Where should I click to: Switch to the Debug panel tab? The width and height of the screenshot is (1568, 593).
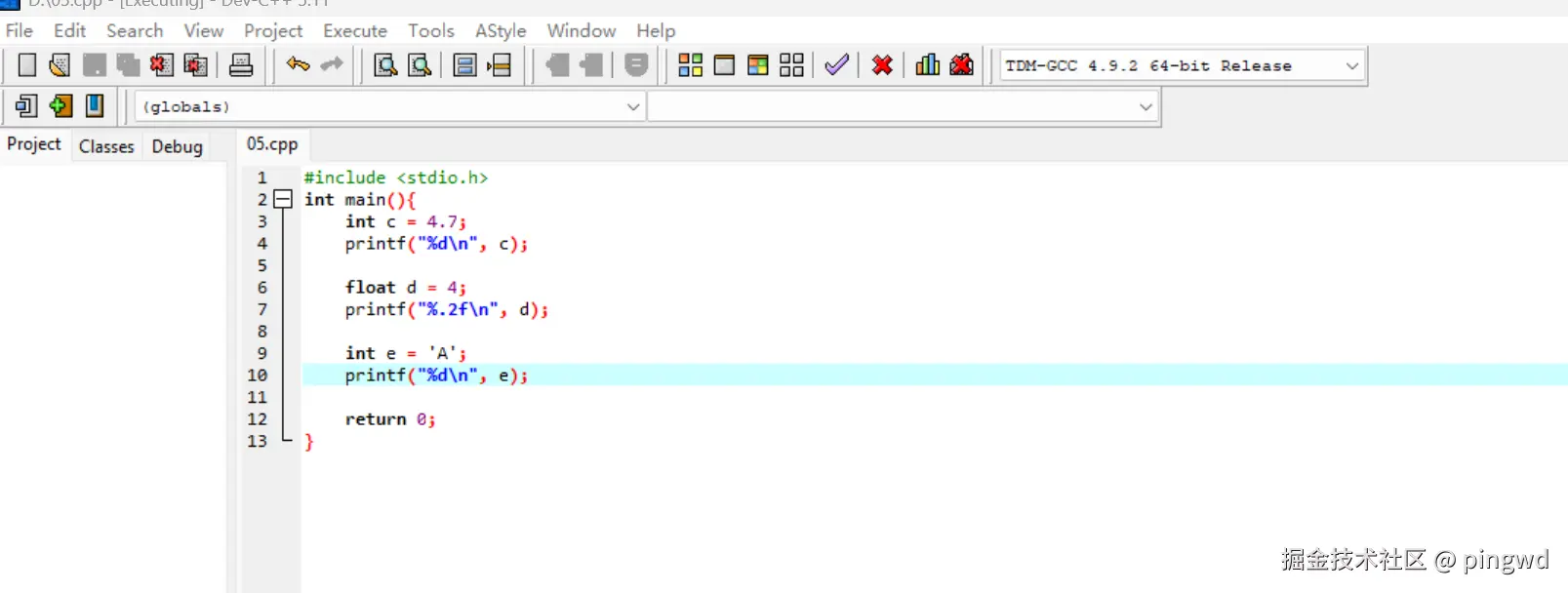pyautogui.click(x=178, y=146)
